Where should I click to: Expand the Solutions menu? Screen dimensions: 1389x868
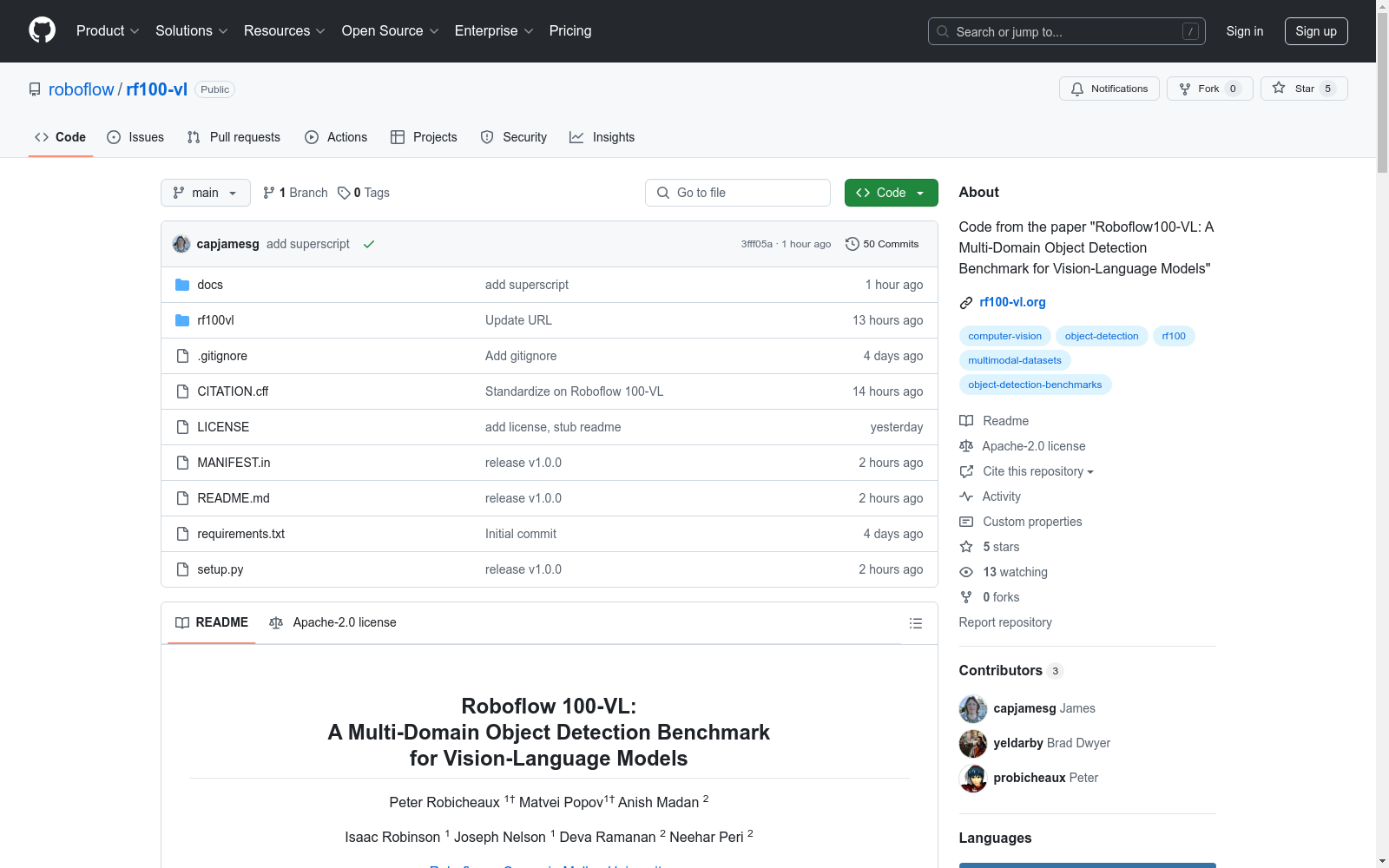[192, 31]
